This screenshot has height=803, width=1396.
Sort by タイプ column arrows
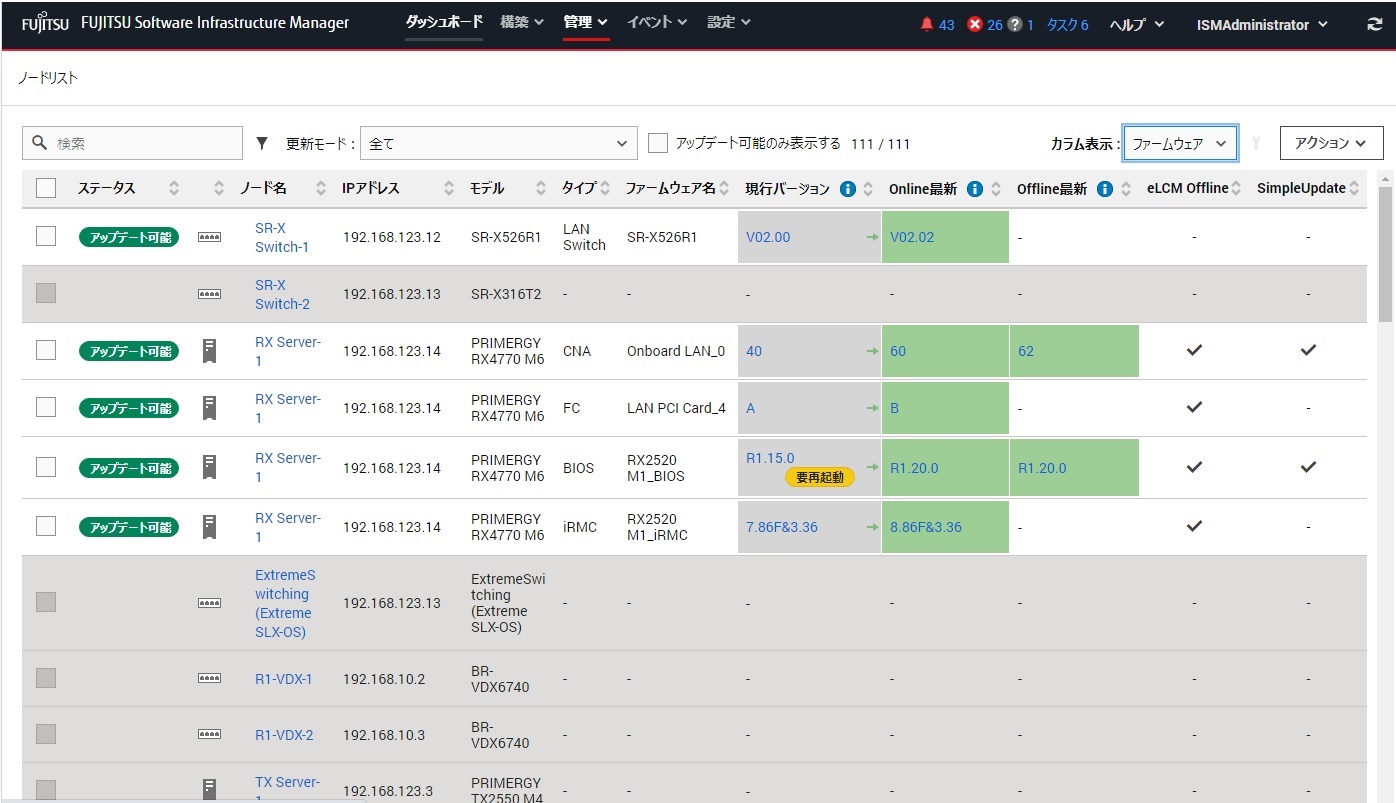point(606,188)
